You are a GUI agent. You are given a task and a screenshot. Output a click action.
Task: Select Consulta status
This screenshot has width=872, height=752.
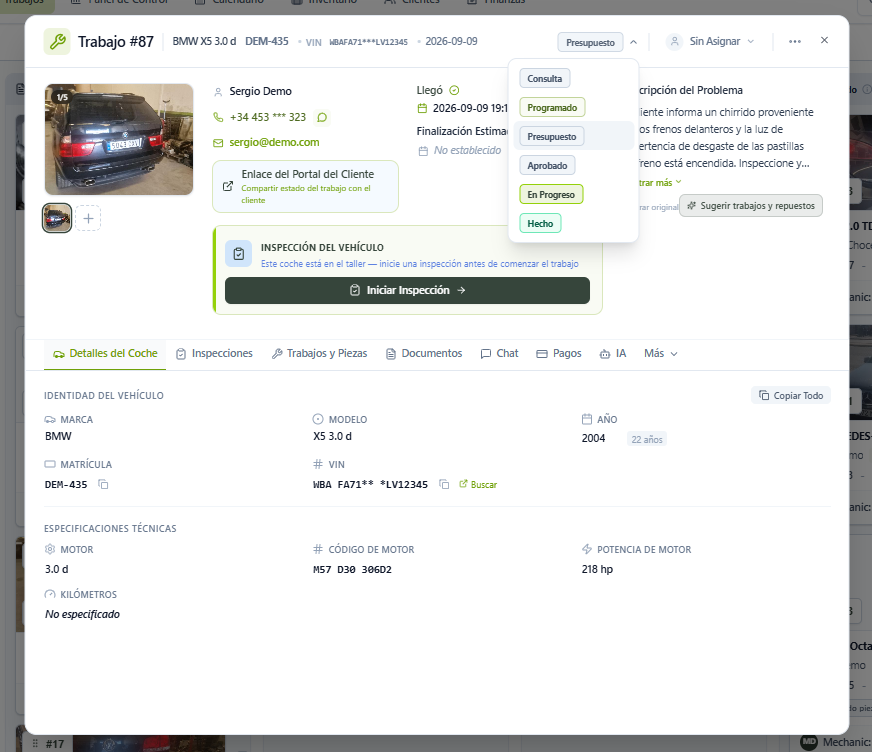(544, 78)
